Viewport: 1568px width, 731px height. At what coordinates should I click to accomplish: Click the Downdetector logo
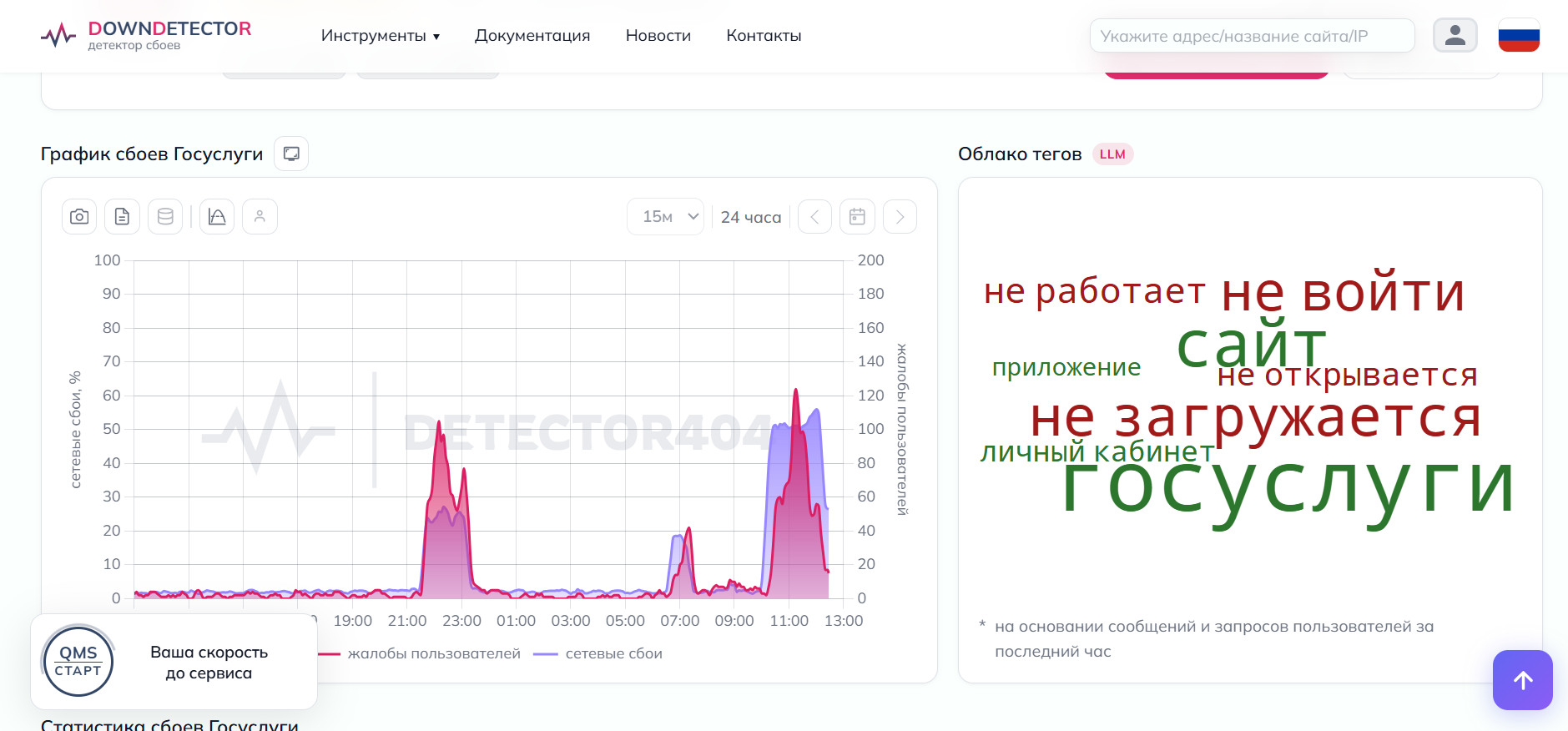146,35
